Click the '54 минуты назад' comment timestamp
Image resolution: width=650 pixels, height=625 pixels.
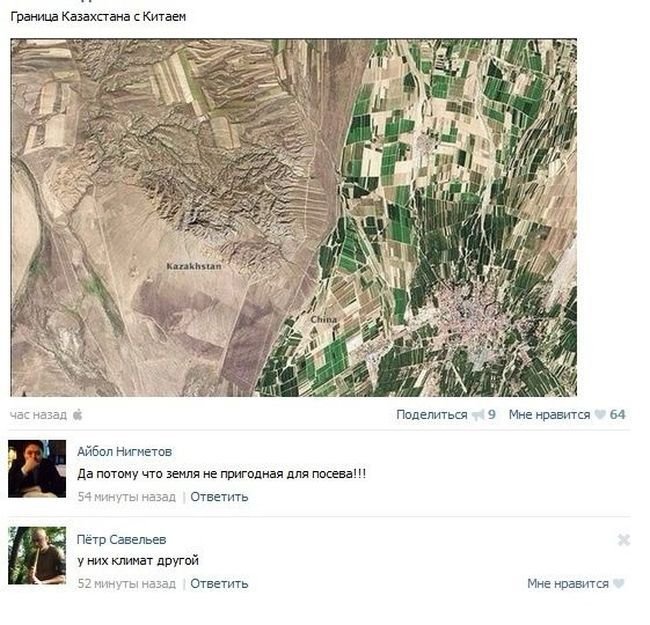coord(126,497)
